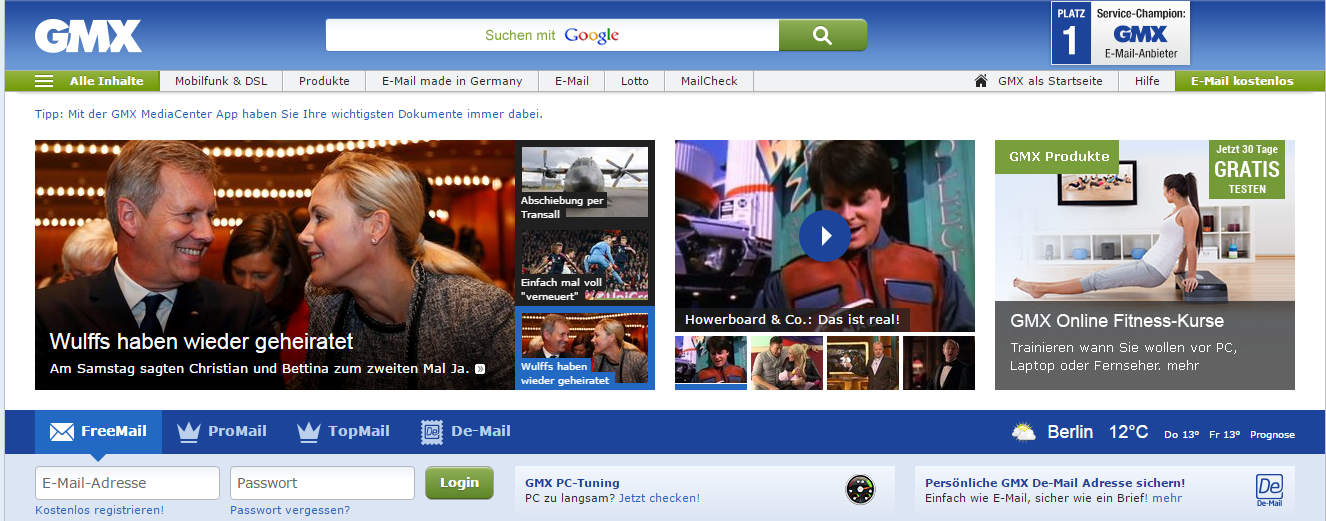The width and height of the screenshot is (1326, 521).
Task: Click GMX als Startseite link
Action: point(1050,81)
